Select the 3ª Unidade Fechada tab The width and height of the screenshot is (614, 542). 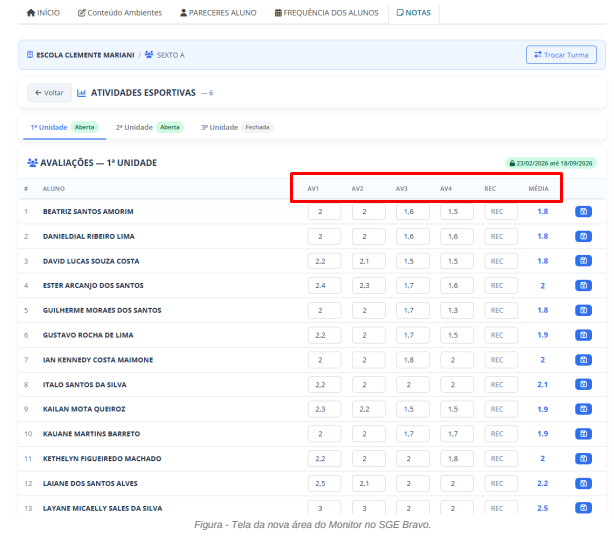[237, 127]
